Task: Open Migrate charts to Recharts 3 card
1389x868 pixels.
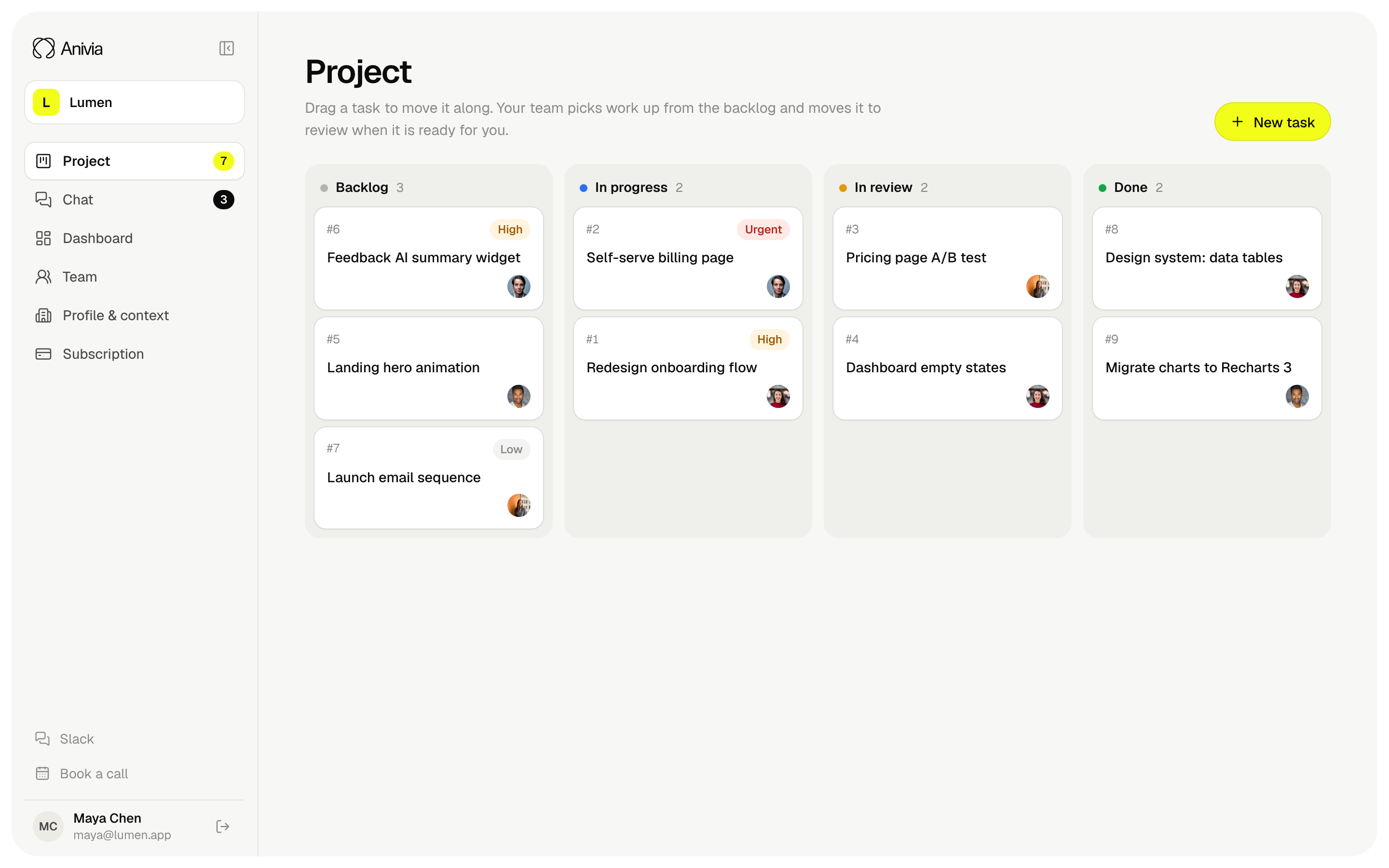Action: click(1207, 368)
